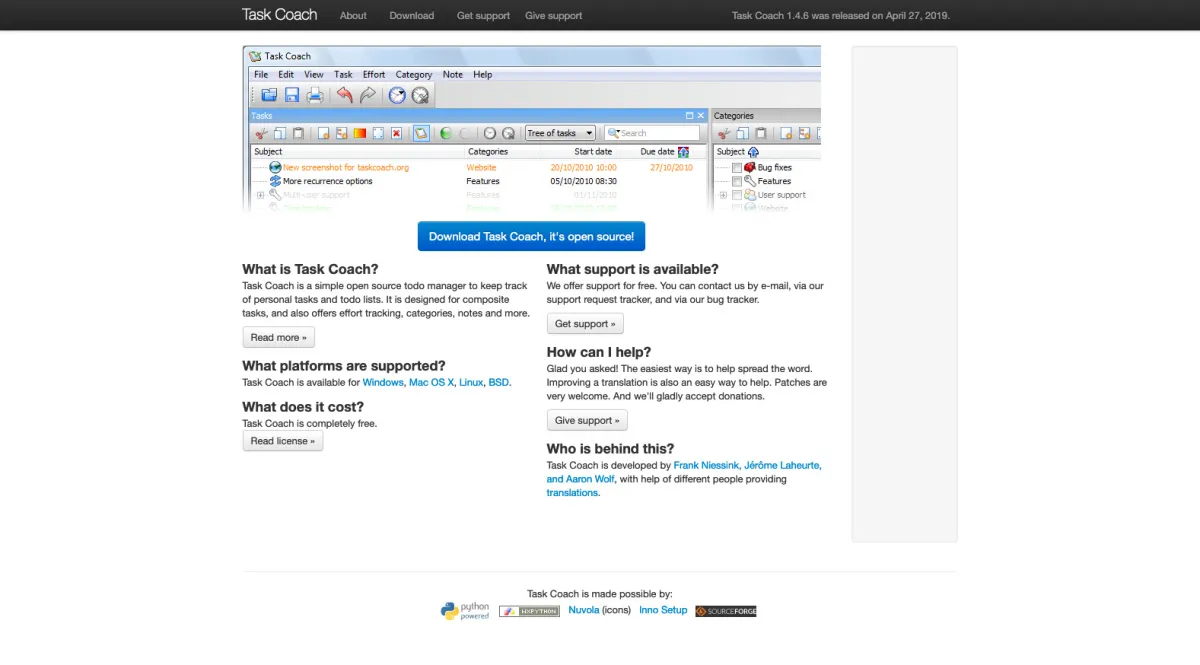Screen dimensions: 1200x665
Task: Open the File menu in the screenshot
Action: coord(261,74)
